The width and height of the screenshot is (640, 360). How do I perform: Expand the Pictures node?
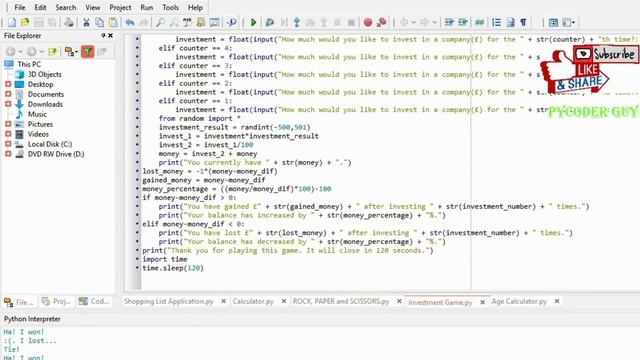8,124
